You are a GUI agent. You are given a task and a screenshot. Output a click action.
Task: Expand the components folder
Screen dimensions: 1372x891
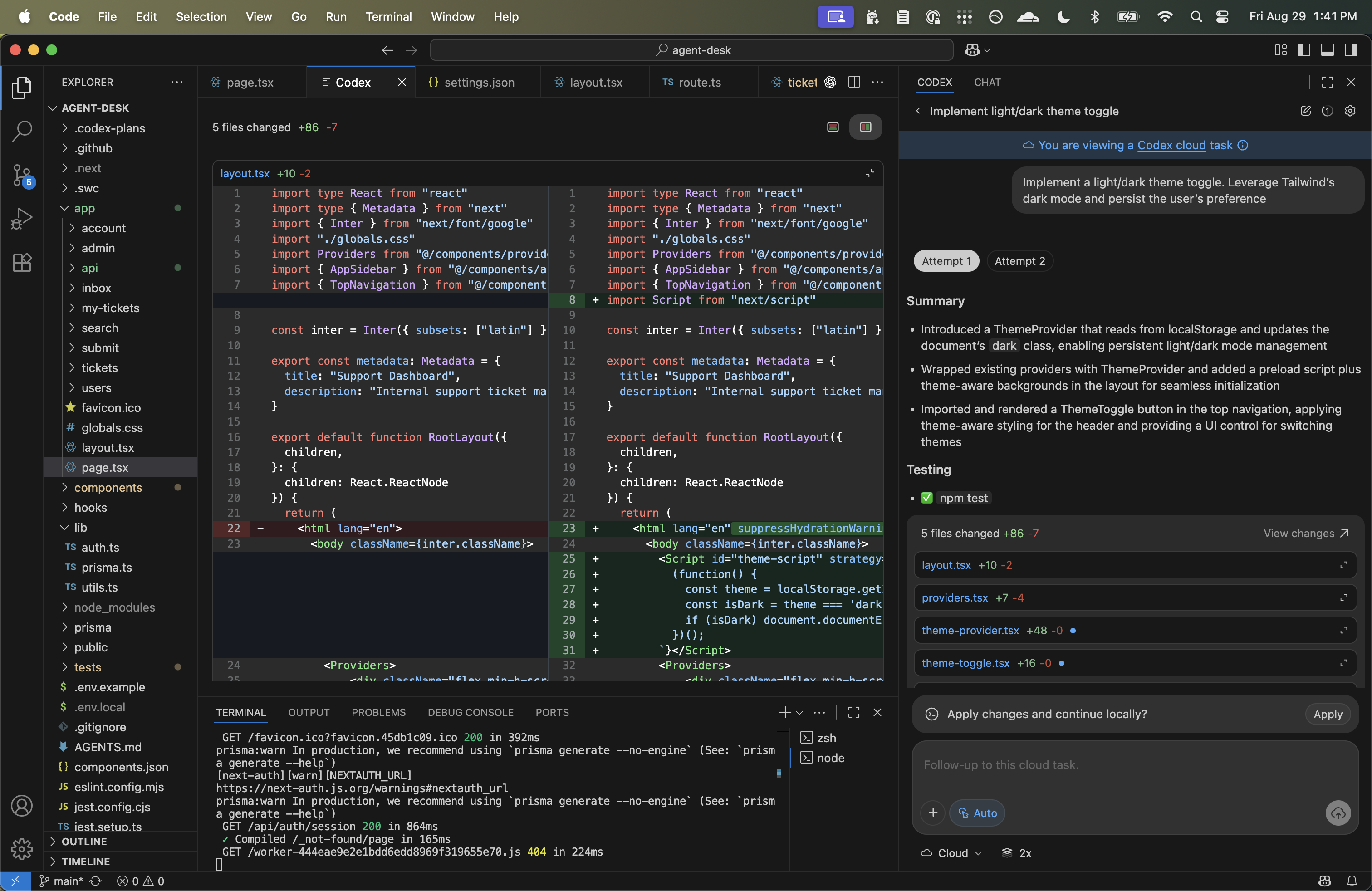click(108, 488)
